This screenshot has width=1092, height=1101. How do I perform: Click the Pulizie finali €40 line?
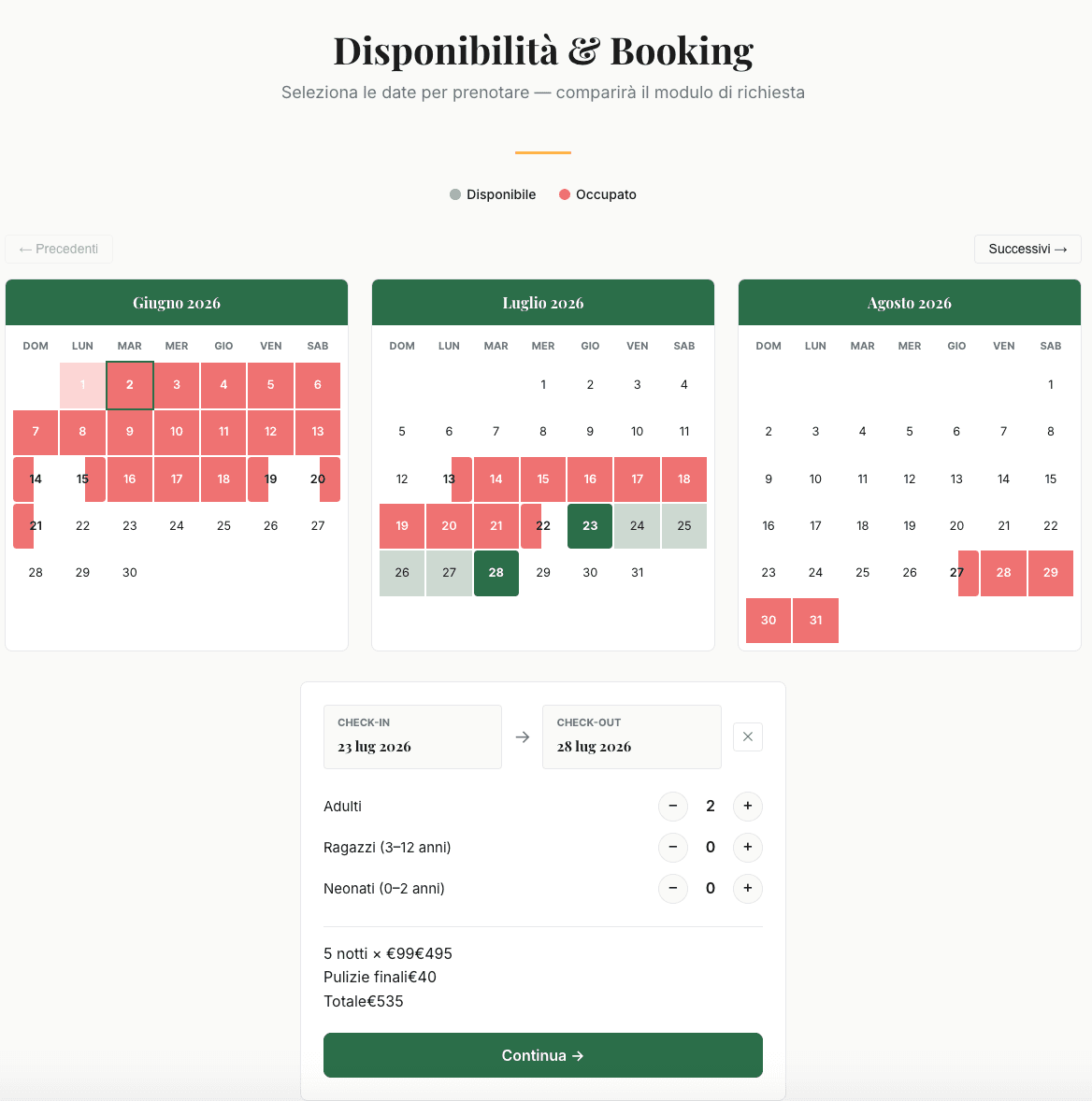tap(380, 978)
